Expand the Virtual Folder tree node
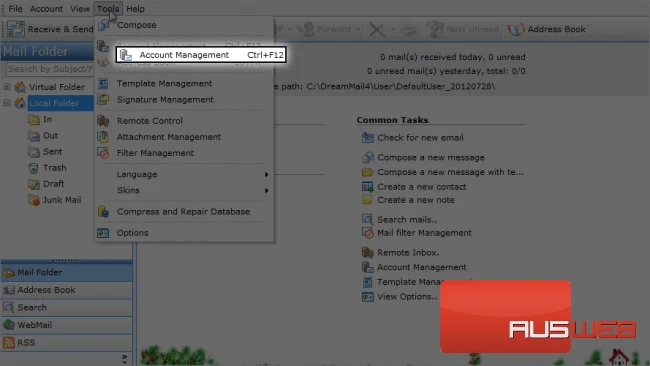The image size is (650, 366). coord(7,87)
